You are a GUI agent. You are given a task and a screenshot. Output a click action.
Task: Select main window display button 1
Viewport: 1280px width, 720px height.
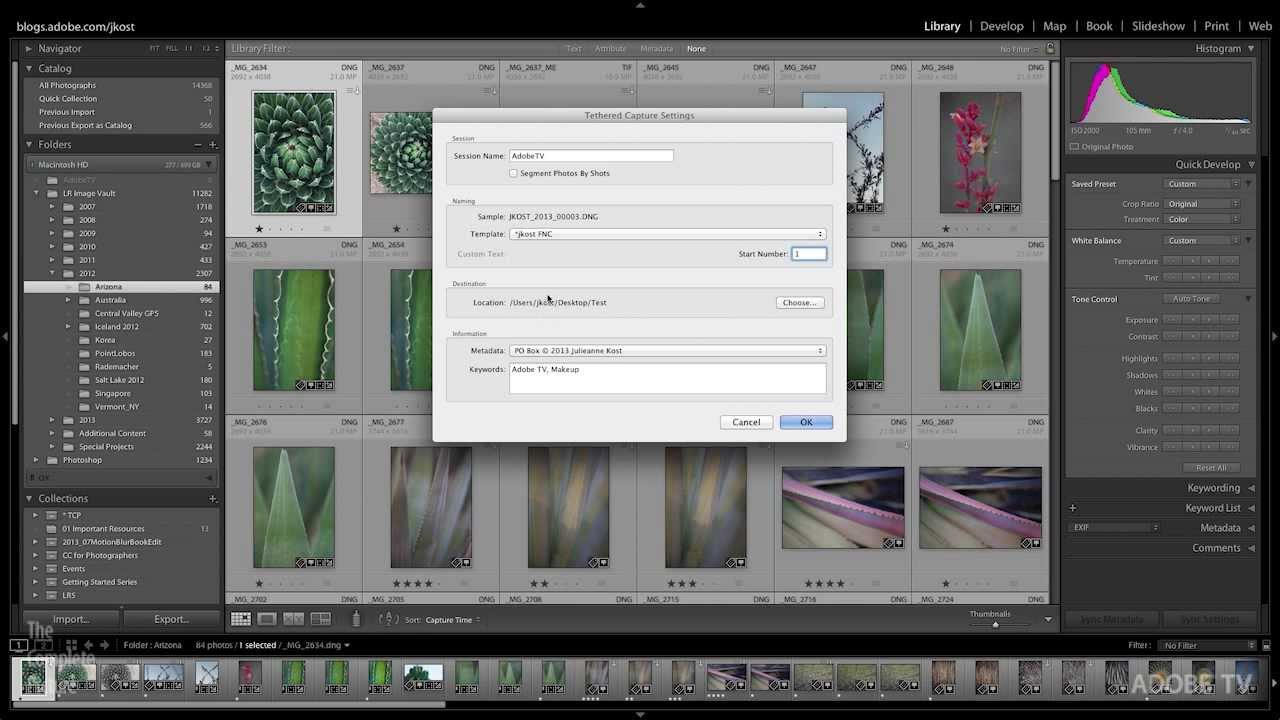tap(19, 645)
